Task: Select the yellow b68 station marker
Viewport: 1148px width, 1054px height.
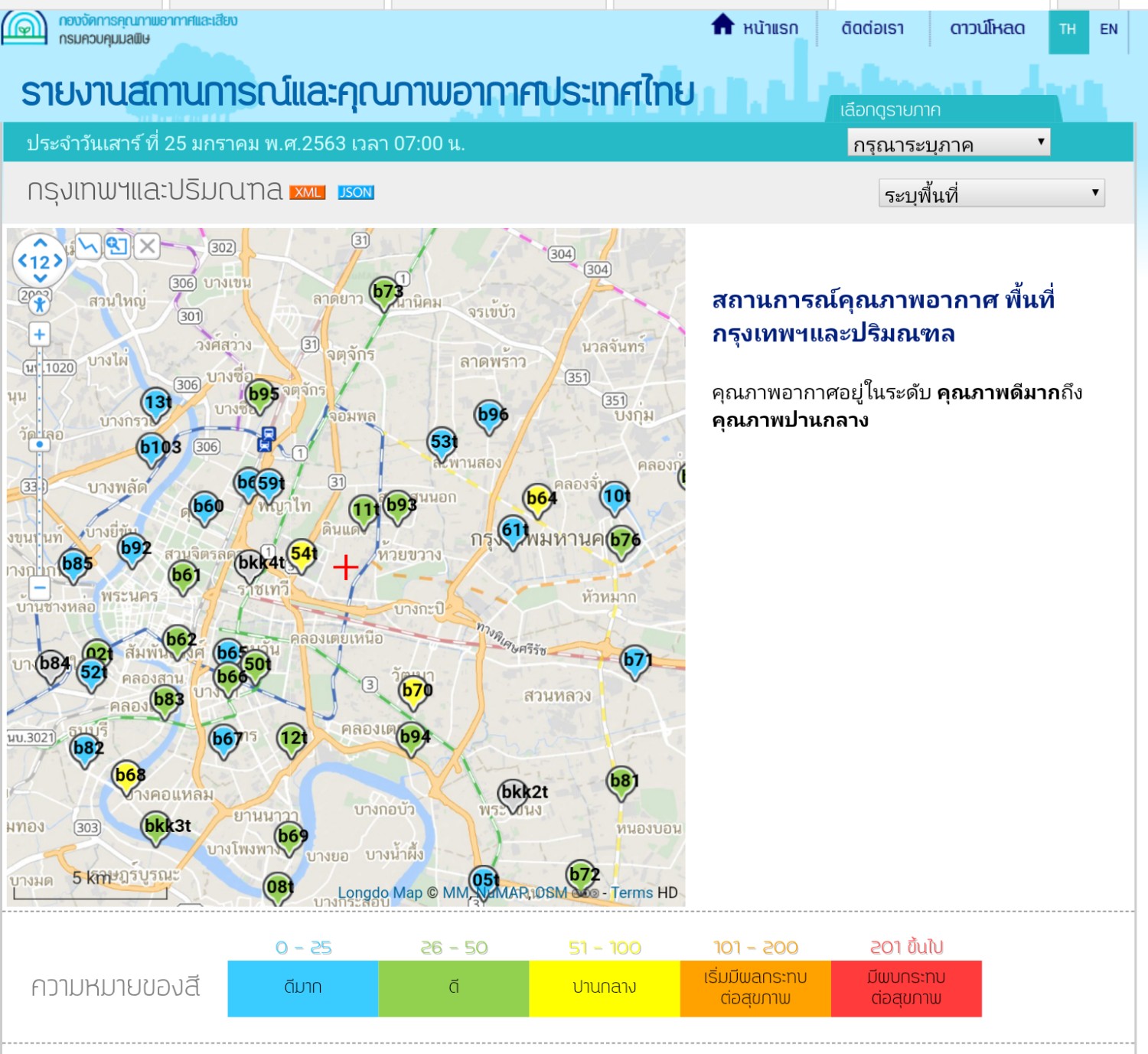Action: [x=128, y=778]
